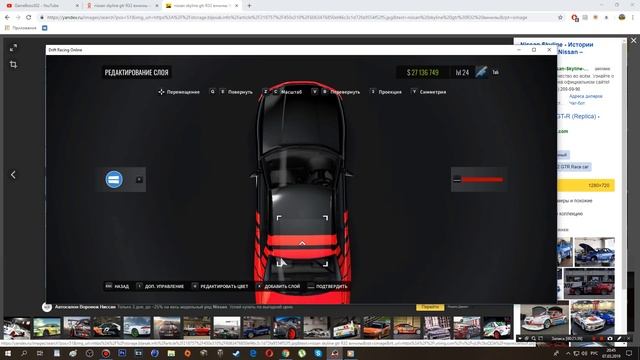
Task: Click the browser back arrow
Action: pyautogui.click(x=7, y=18)
